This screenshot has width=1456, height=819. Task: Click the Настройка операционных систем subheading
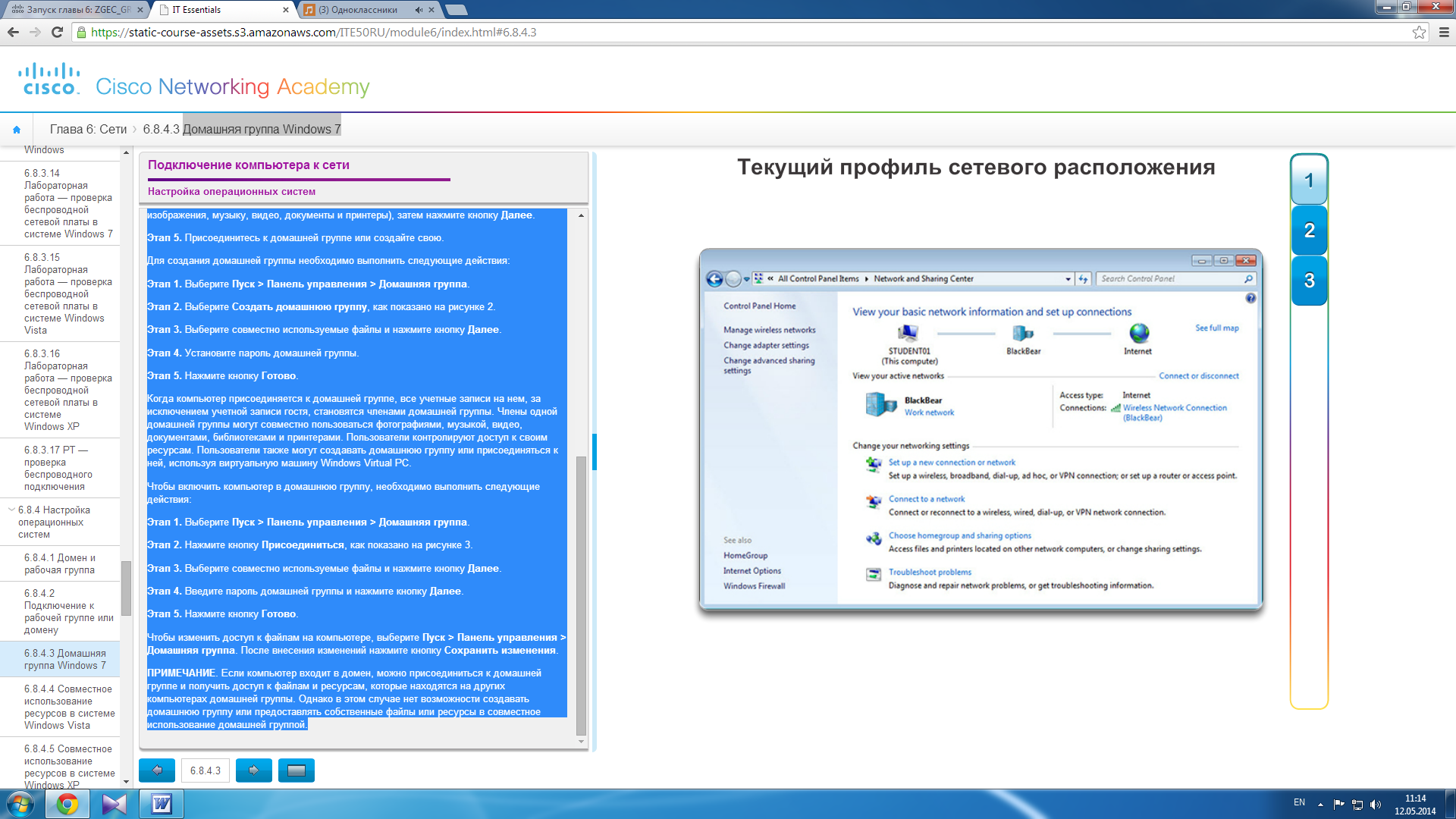(231, 191)
